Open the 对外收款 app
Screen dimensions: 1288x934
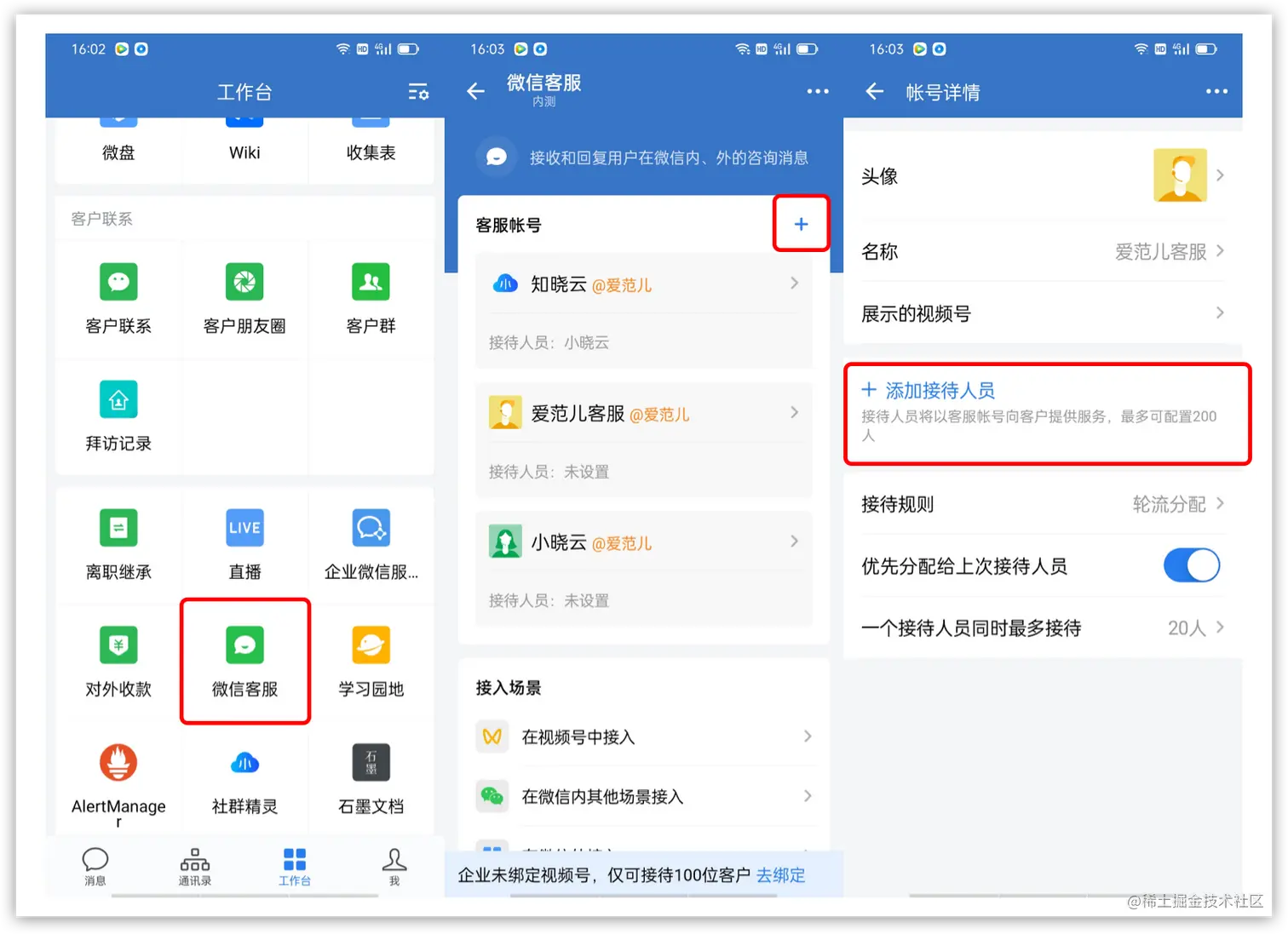click(118, 662)
